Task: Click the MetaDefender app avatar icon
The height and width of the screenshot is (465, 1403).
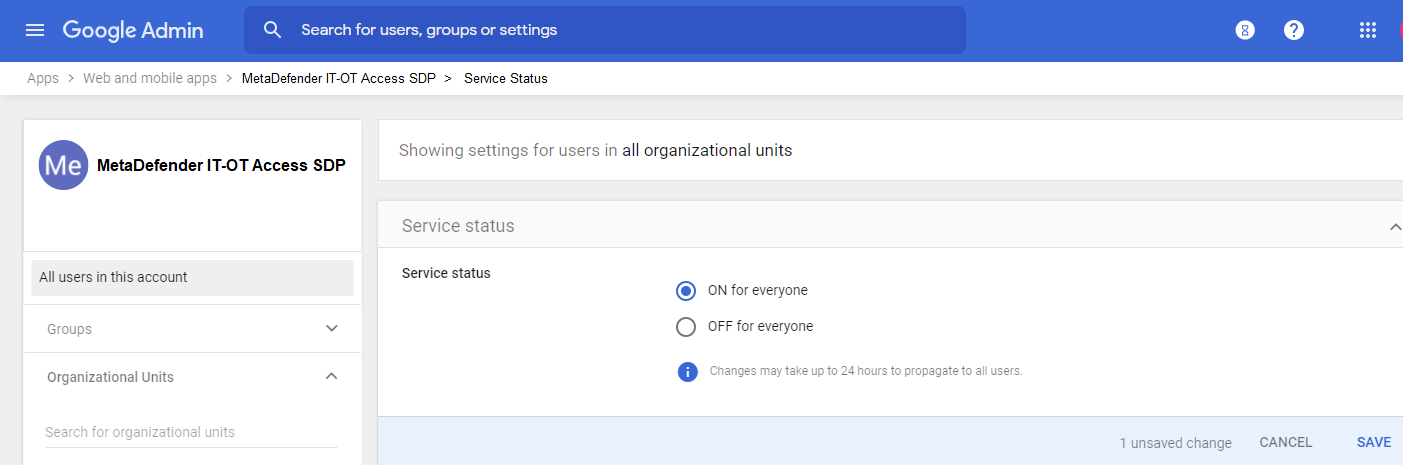Action: point(63,165)
